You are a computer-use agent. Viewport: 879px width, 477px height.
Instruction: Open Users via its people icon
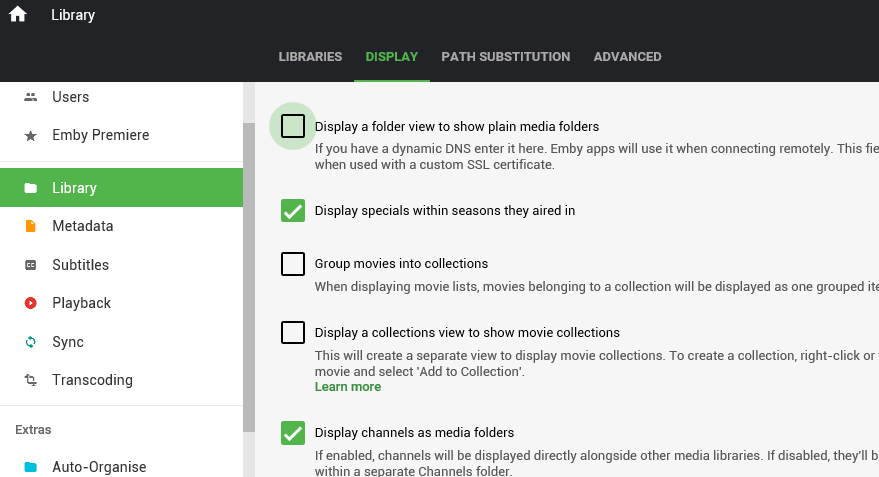[31, 97]
